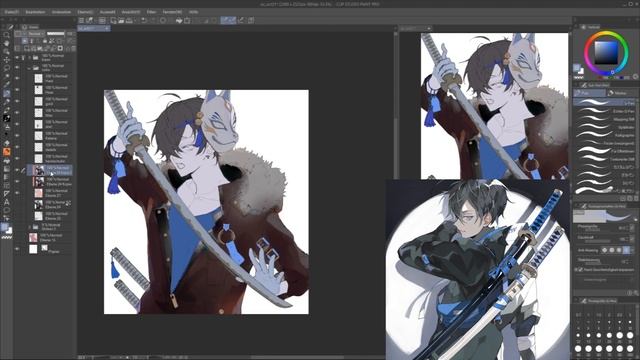
Task: Click the largest brush size preset dot
Action: (630, 349)
